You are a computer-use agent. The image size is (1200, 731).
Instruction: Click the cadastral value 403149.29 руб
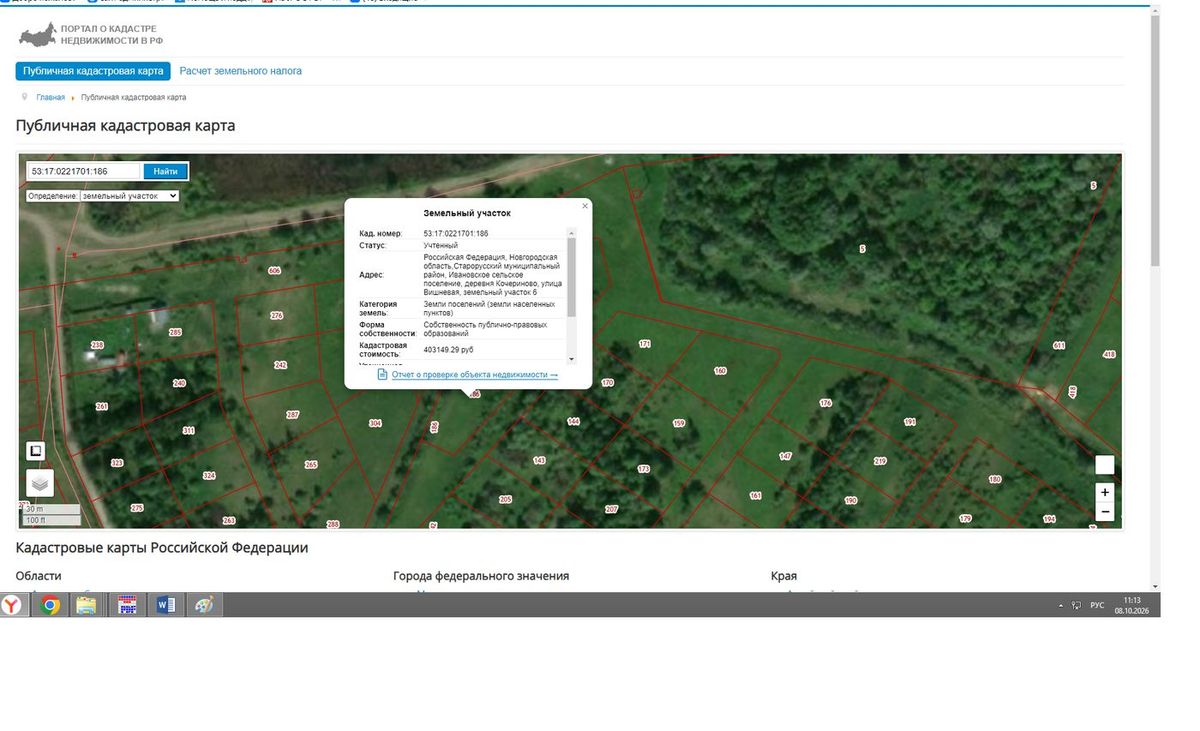448,350
